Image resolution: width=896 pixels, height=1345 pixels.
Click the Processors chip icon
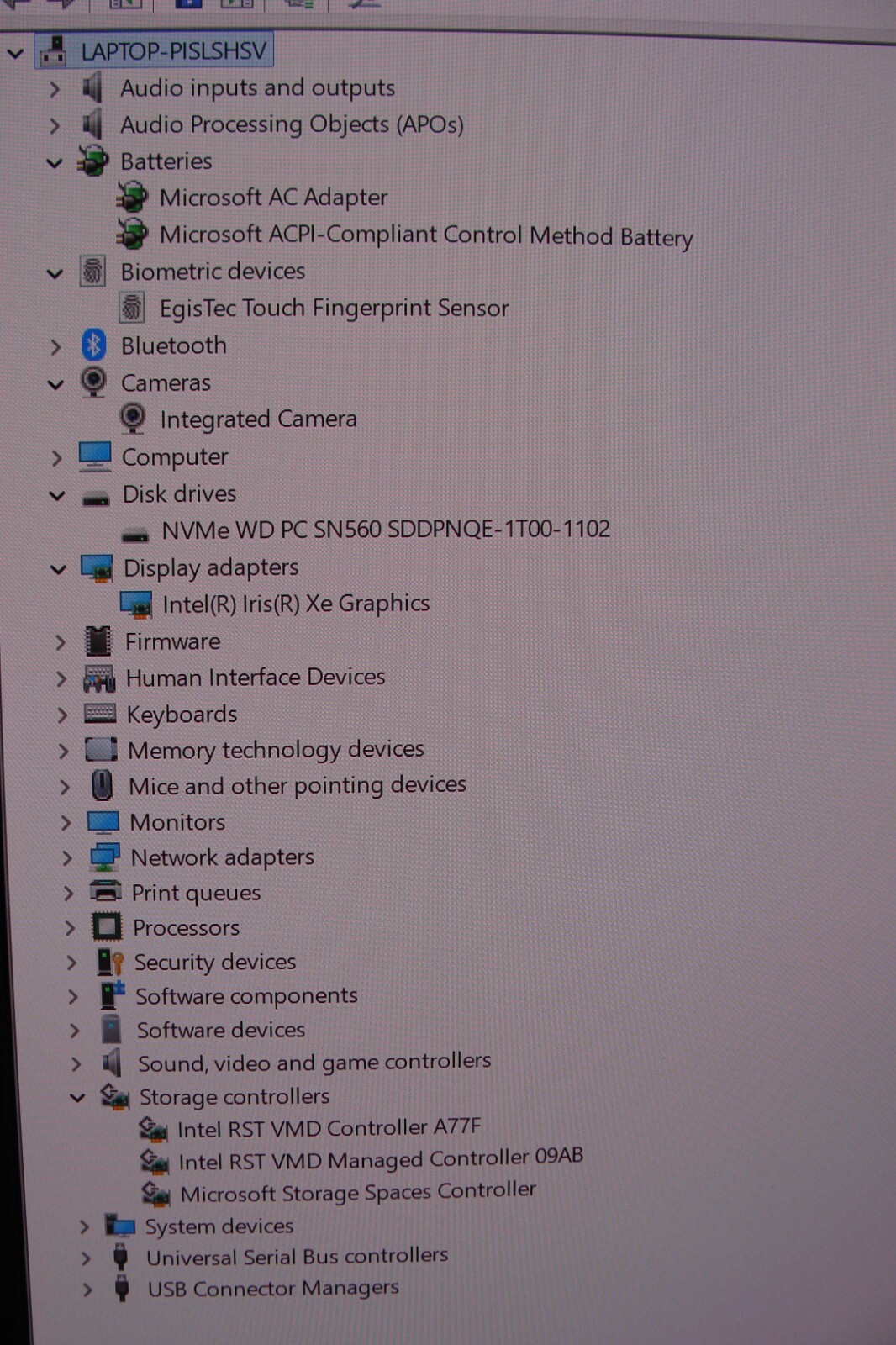pyautogui.click(x=107, y=927)
